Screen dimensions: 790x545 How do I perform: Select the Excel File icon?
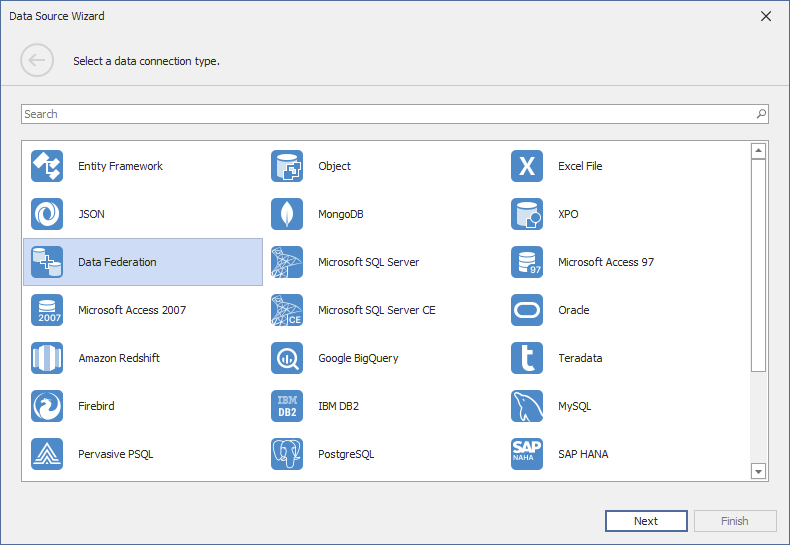click(527, 166)
